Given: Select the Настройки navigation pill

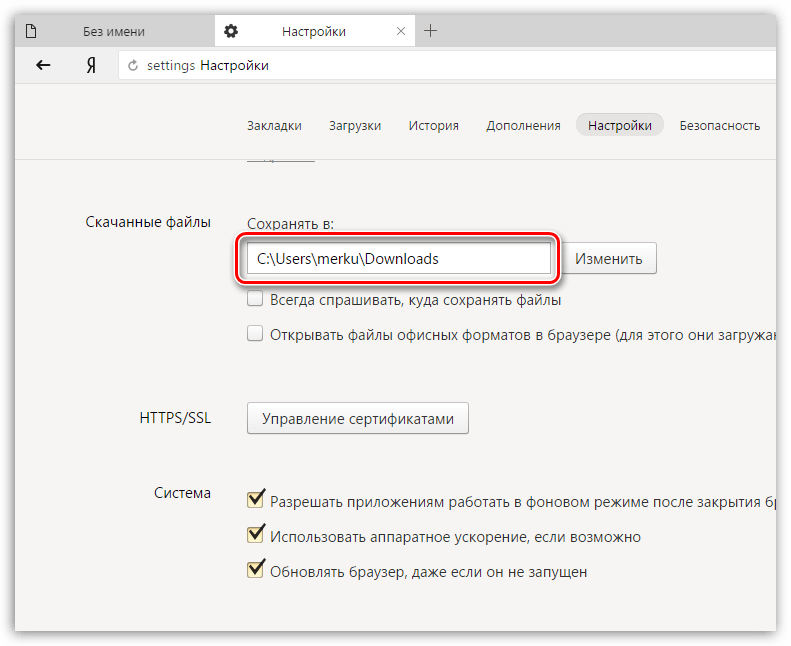Looking at the screenshot, I should point(619,125).
